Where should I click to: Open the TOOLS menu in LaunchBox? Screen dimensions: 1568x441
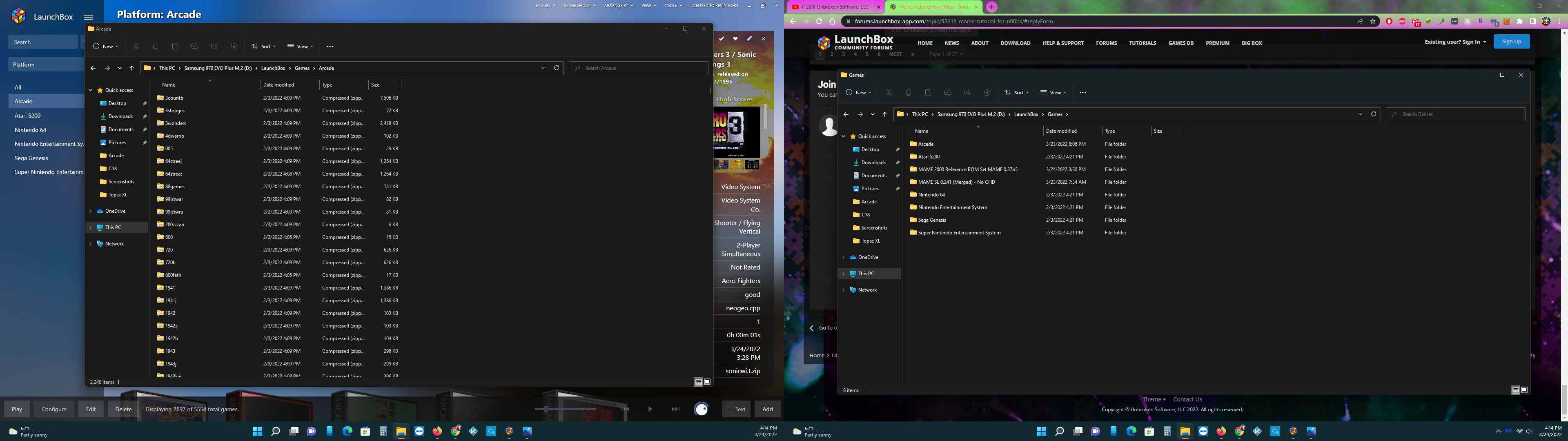(x=673, y=5)
